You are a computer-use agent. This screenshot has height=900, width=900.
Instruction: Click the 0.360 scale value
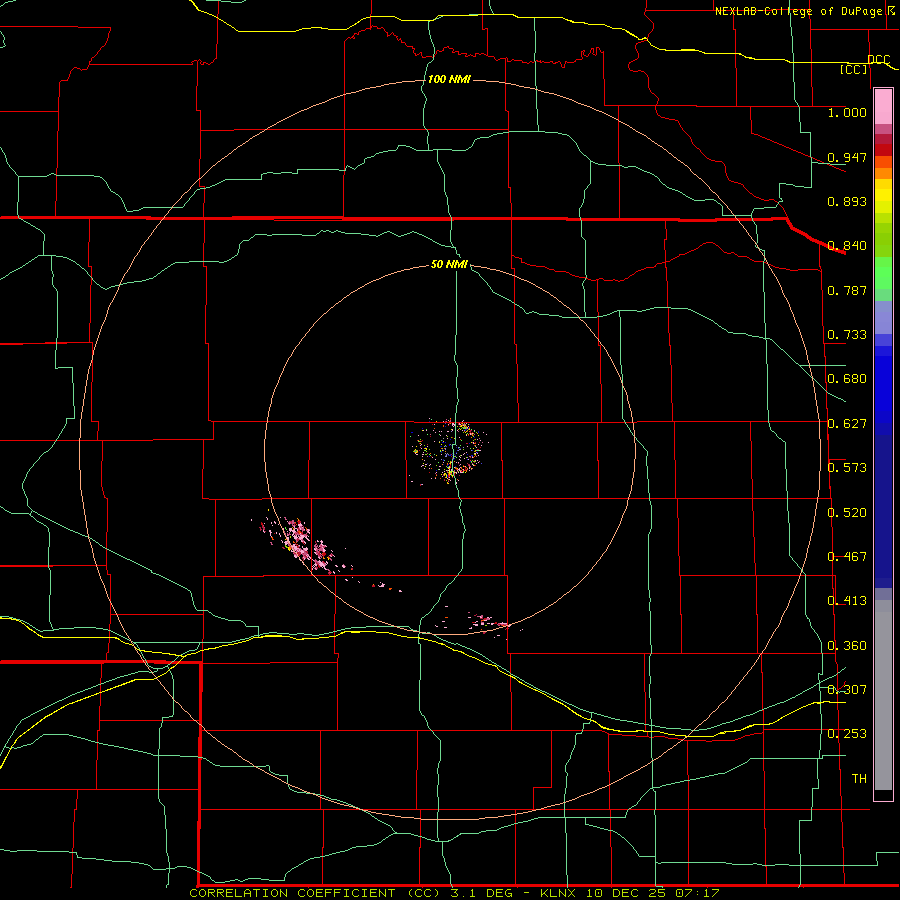(847, 646)
